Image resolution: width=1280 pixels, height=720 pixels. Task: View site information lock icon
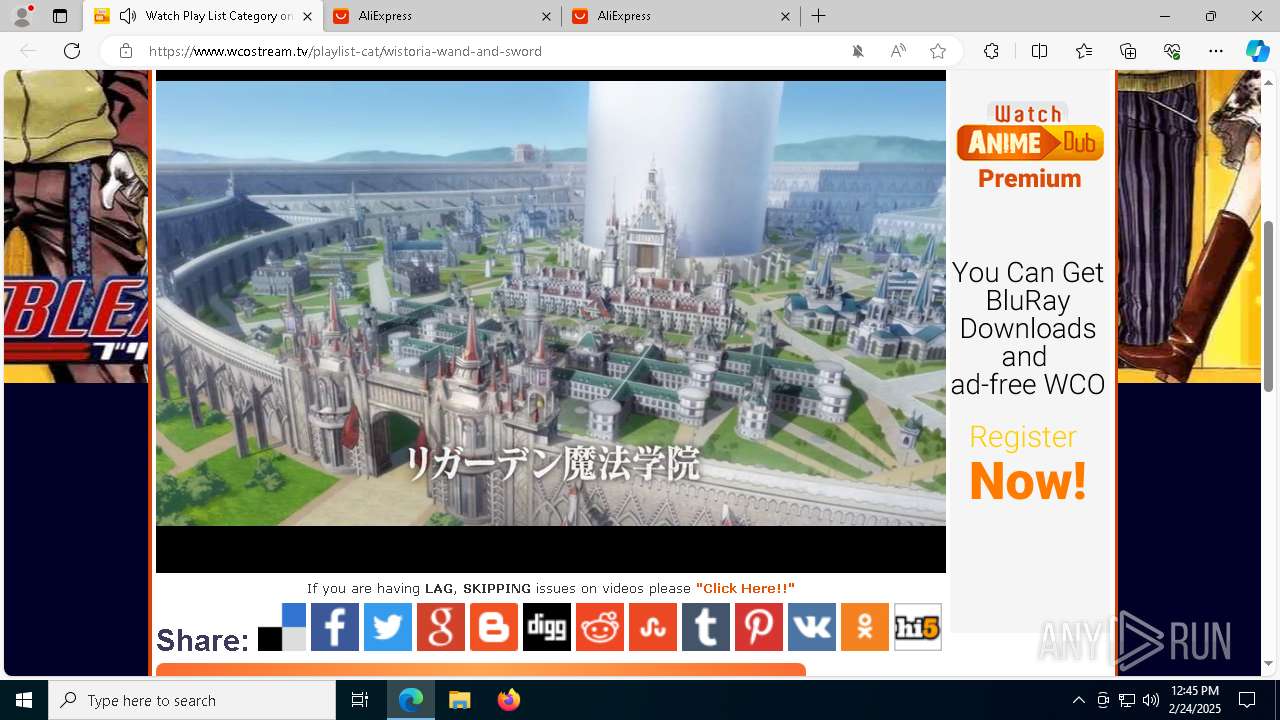pyautogui.click(x=125, y=51)
